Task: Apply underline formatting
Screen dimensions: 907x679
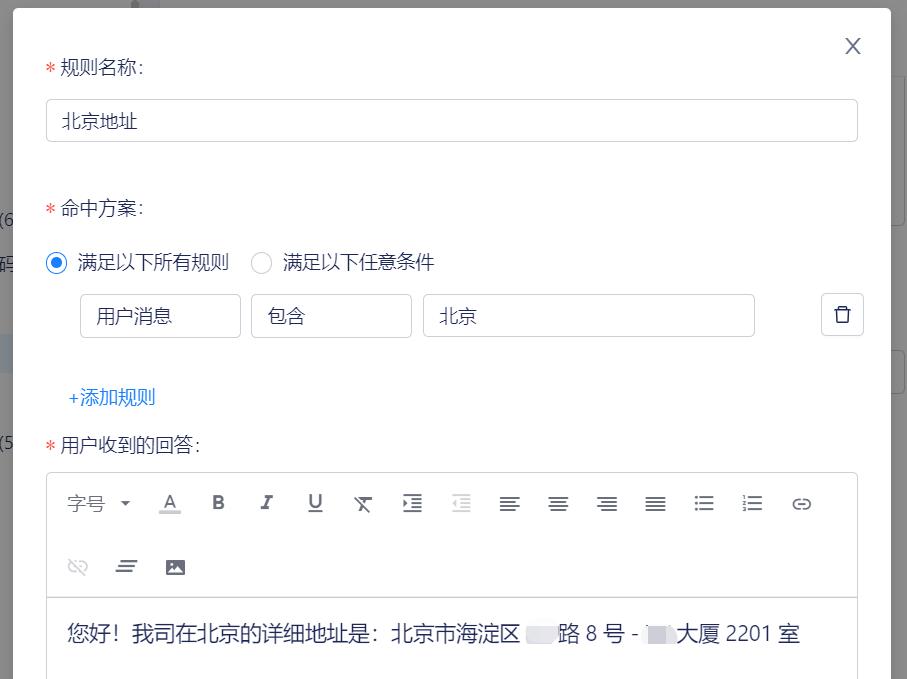Action: (x=314, y=503)
